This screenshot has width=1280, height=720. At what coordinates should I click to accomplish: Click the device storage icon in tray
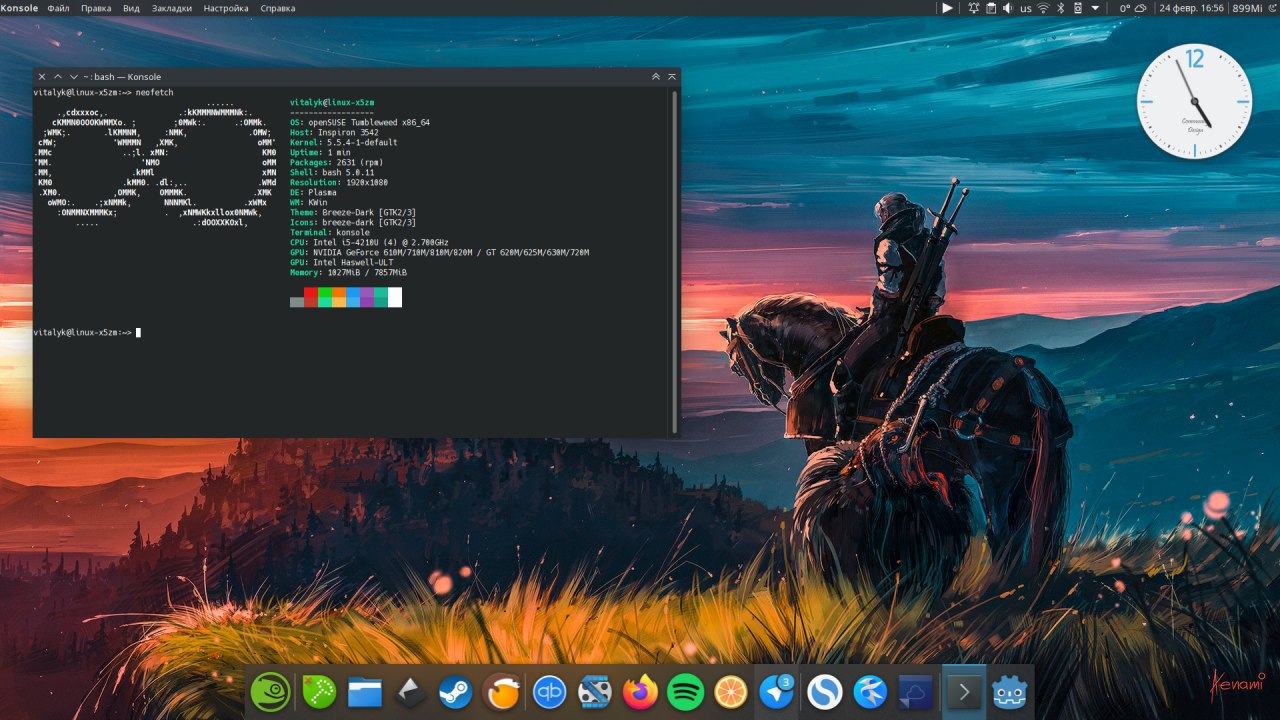click(x=1078, y=8)
